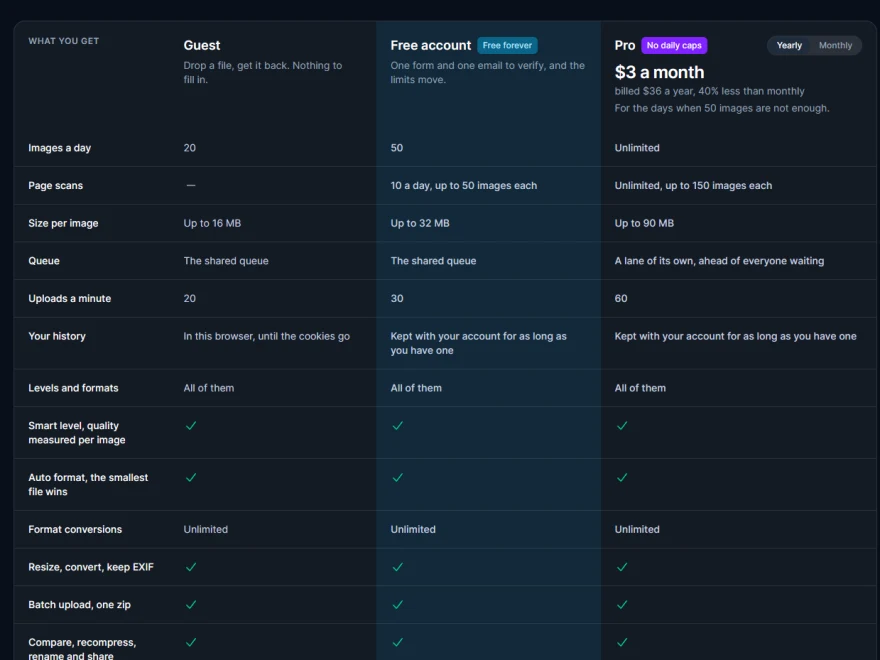Click the Resize, convert, keep EXIF checkmark under Free account

397,567
